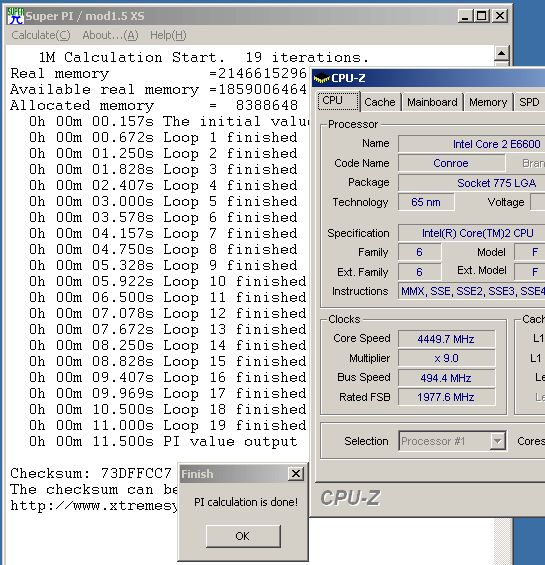Select the SPD tab in CPU-Z

529,102
